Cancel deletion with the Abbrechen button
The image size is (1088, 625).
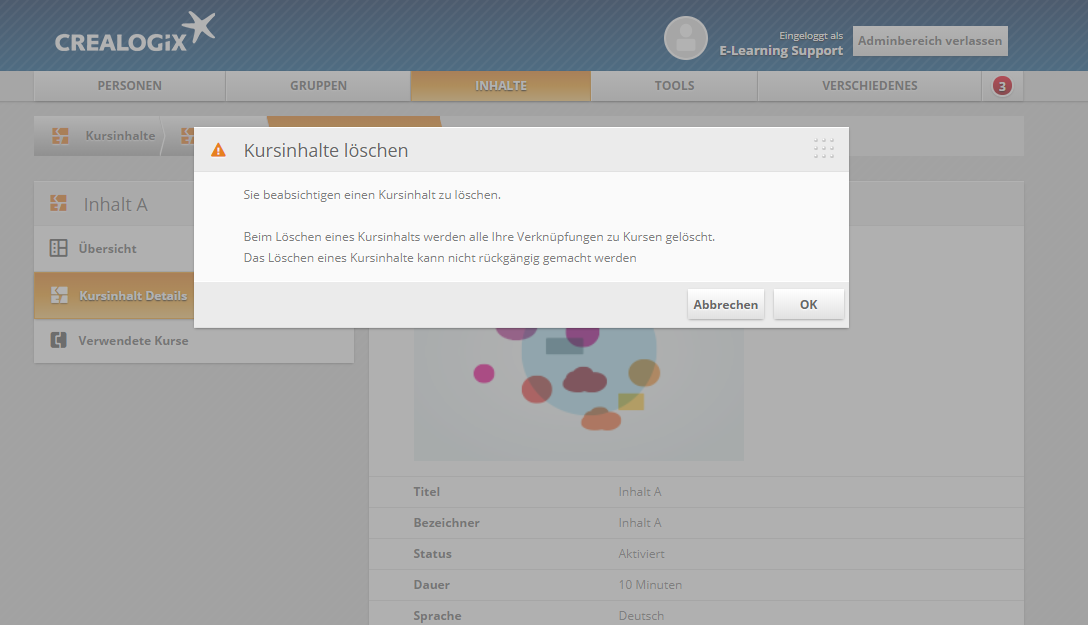[725, 305]
